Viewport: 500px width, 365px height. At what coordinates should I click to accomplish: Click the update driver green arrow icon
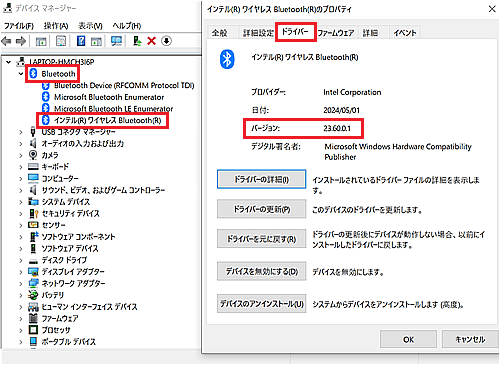[137, 41]
